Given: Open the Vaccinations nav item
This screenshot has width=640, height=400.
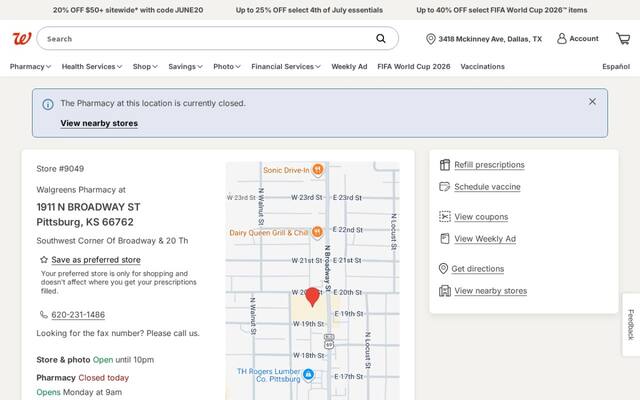Looking at the screenshot, I should [482, 67].
